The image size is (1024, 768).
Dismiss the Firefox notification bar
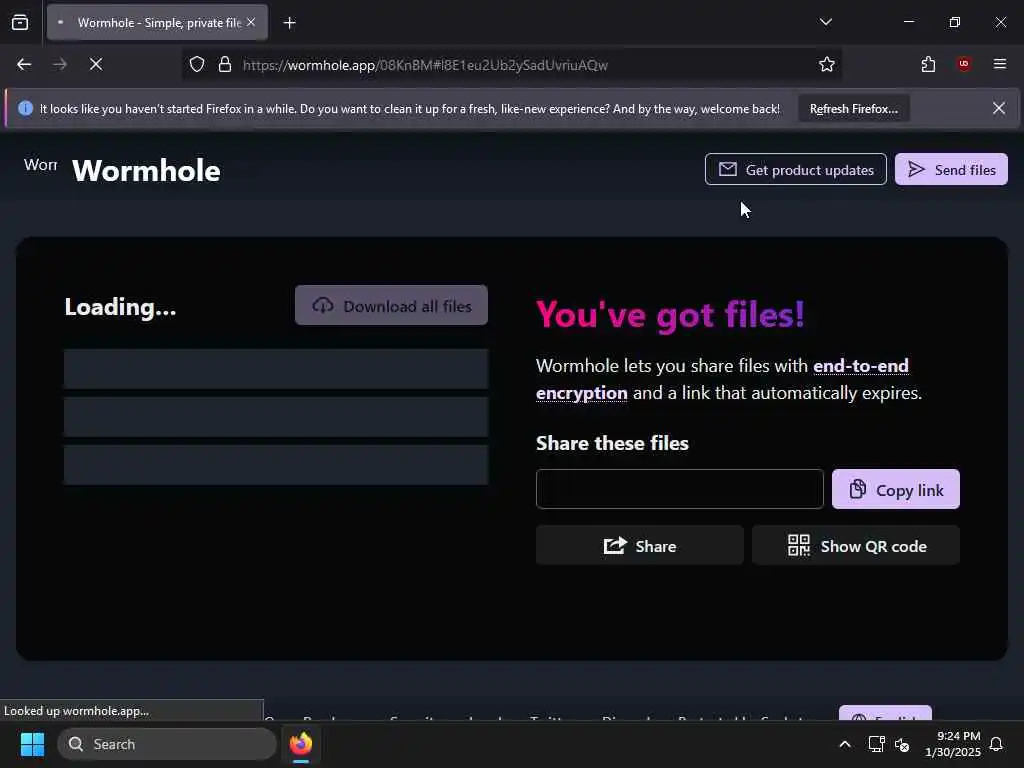(999, 108)
